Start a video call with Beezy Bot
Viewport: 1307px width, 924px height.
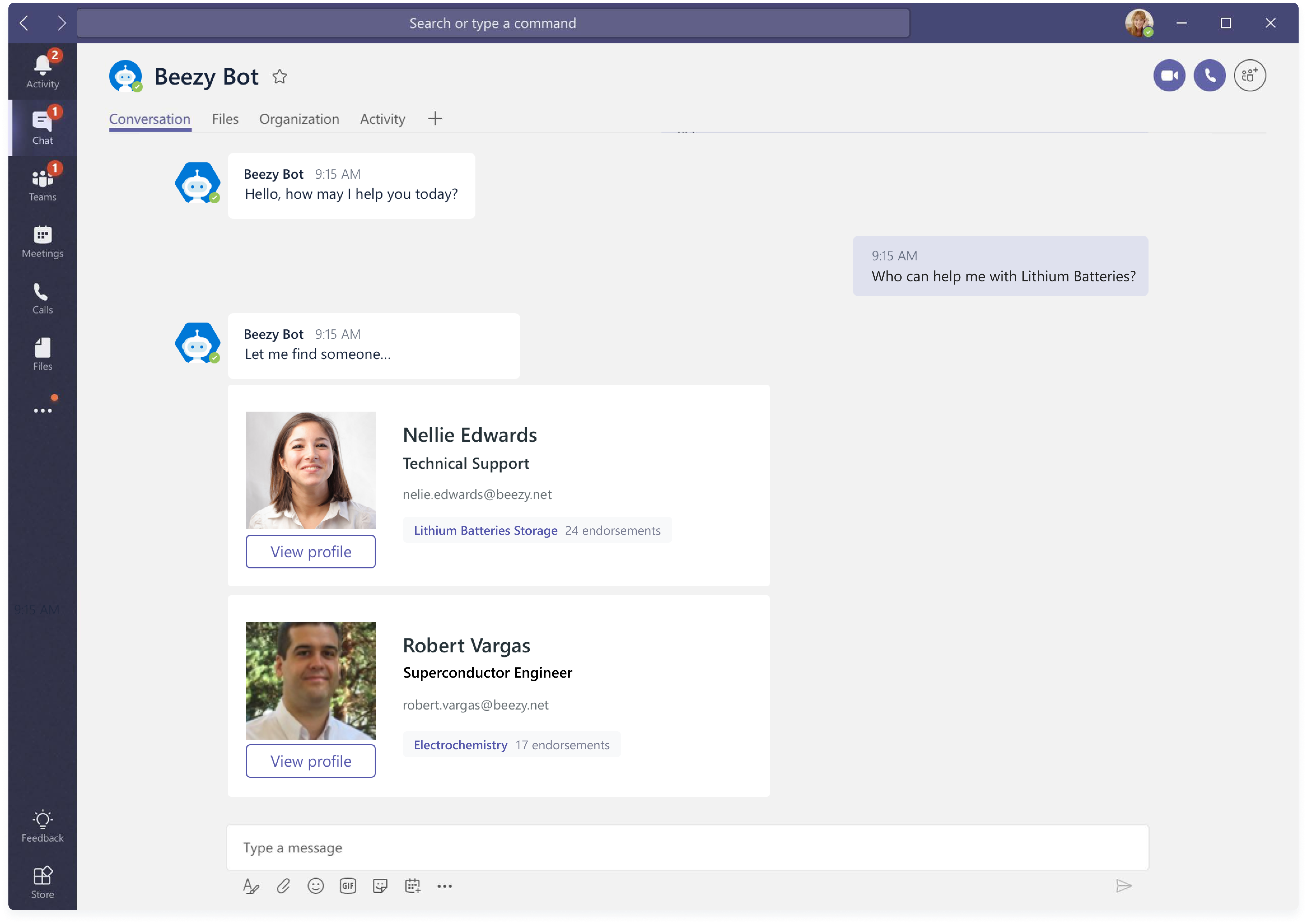[1169, 75]
